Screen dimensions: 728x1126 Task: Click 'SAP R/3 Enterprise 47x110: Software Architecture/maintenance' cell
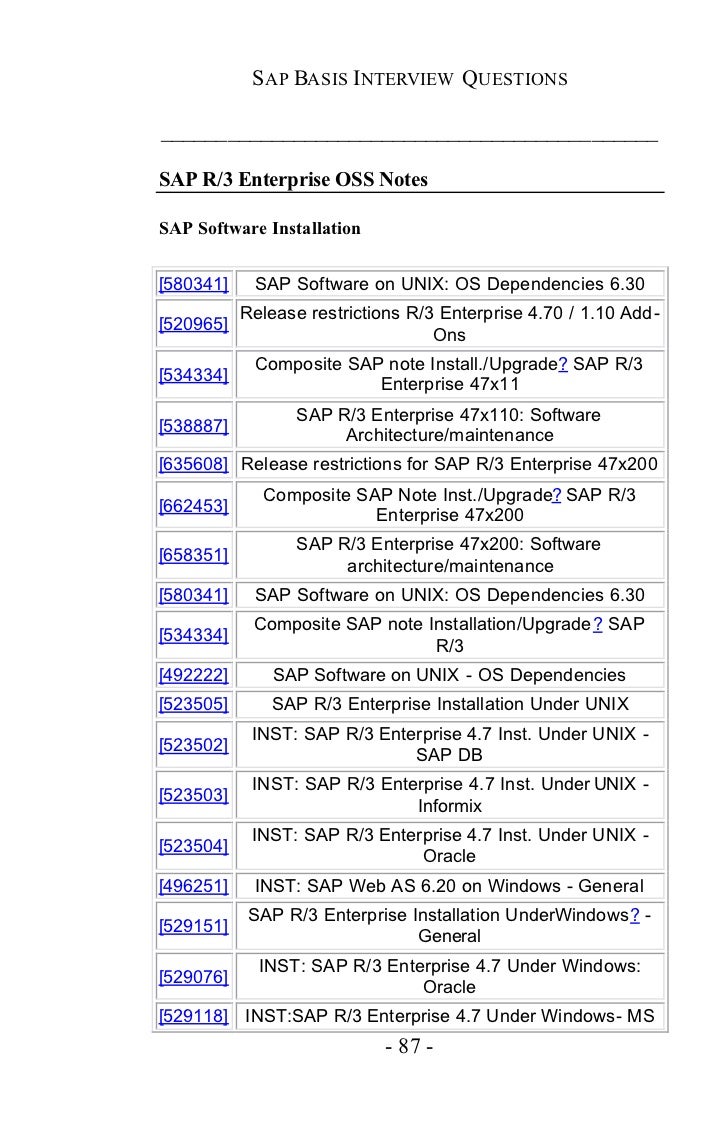click(449, 425)
